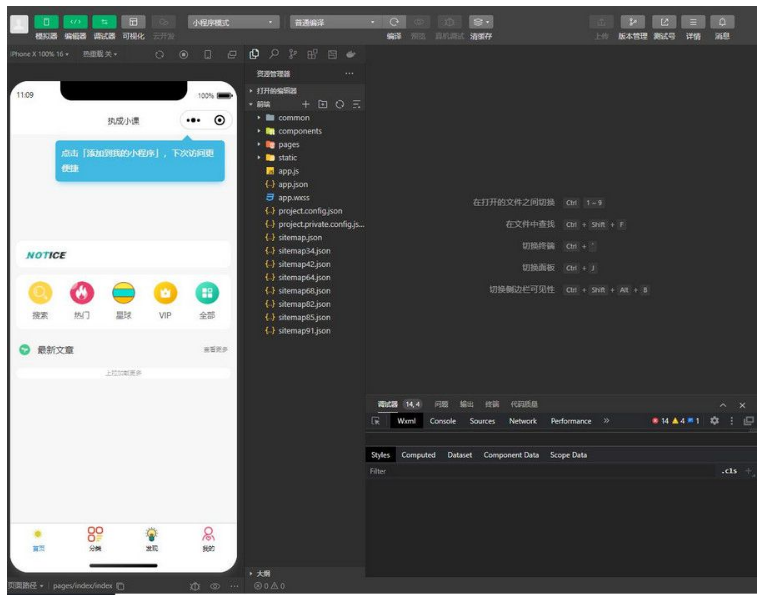
Task: Open the 详情 details icon
Action: point(693,22)
